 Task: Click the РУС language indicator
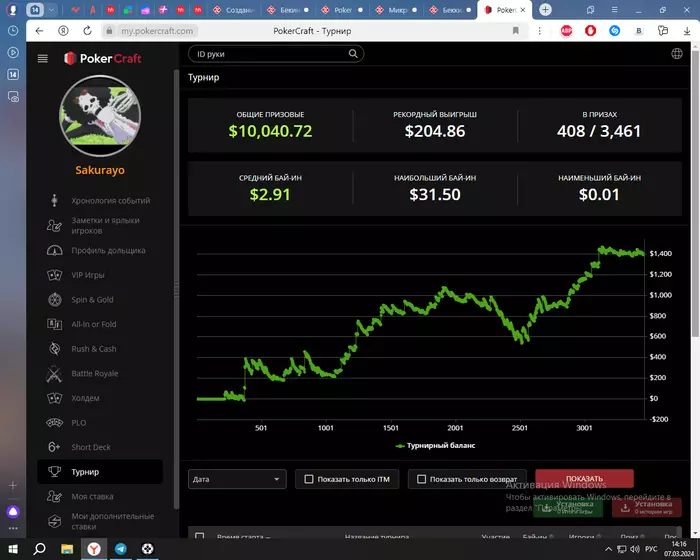coord(651,549)
